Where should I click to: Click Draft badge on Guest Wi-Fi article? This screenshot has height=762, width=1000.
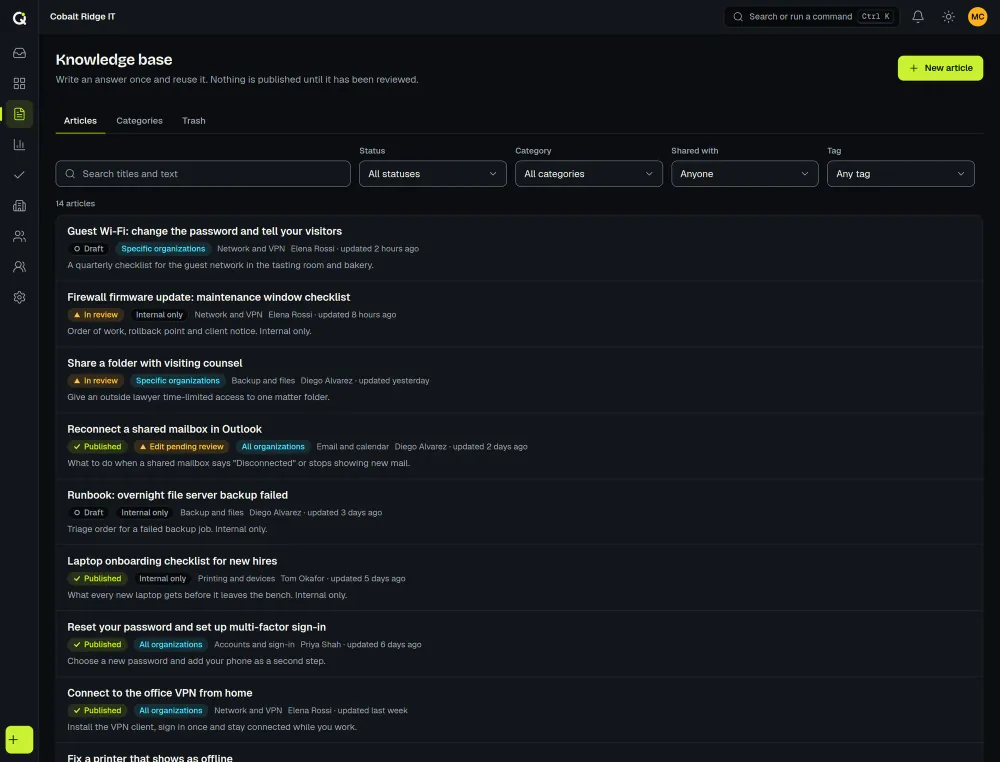coord(89,249)
